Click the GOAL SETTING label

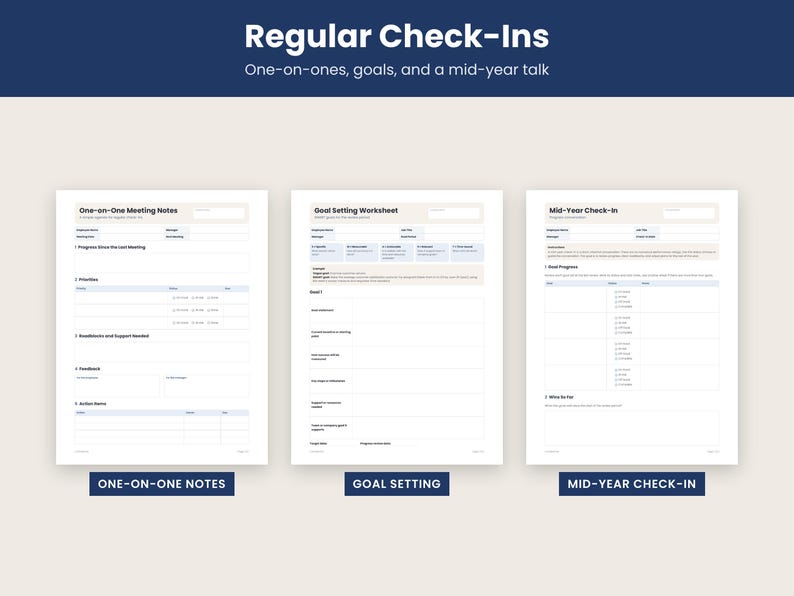[x=396, y=484]
